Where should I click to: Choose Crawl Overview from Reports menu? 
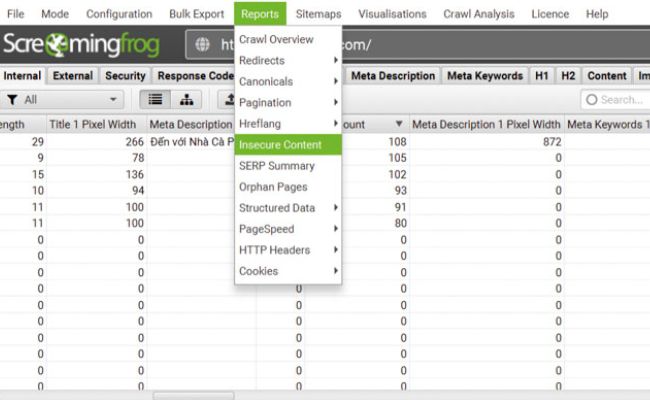pyautogui.click(x=276, y=40)
